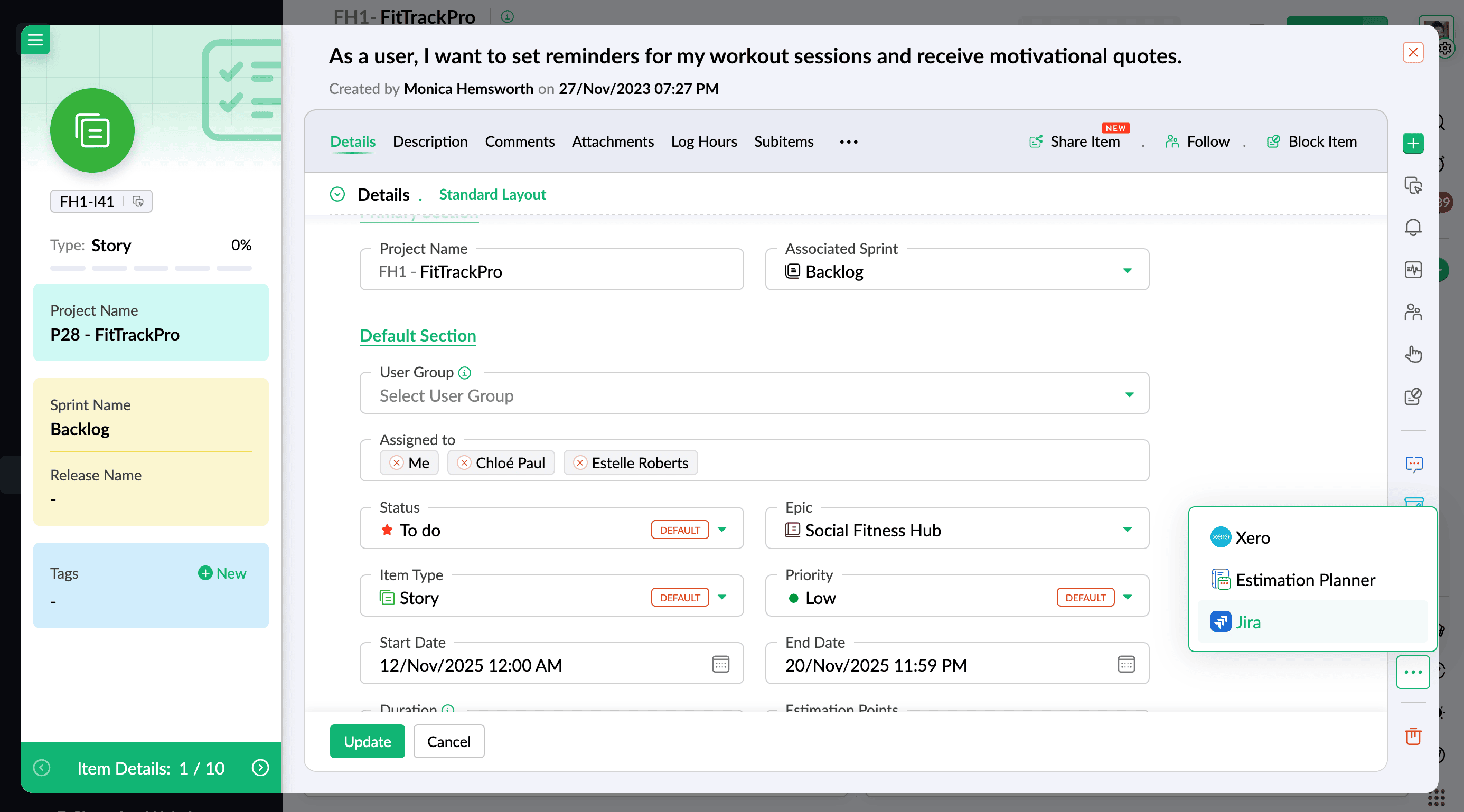Open the end date calendar picker
Image resolution: width=1464 pixels, height=812 pixels.
pos(1126,664)
